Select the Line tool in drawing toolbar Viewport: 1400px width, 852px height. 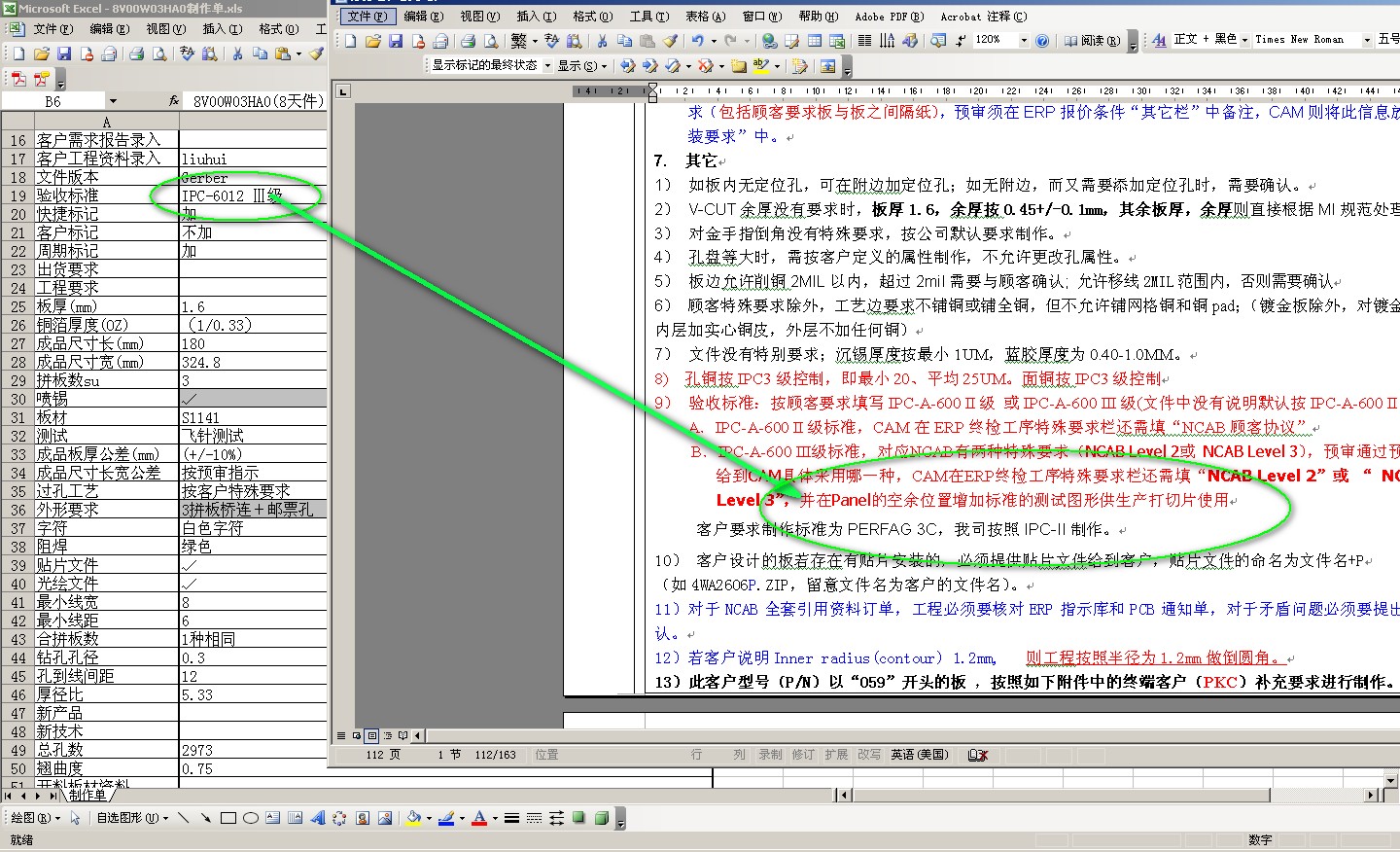(x=183, y=818)
